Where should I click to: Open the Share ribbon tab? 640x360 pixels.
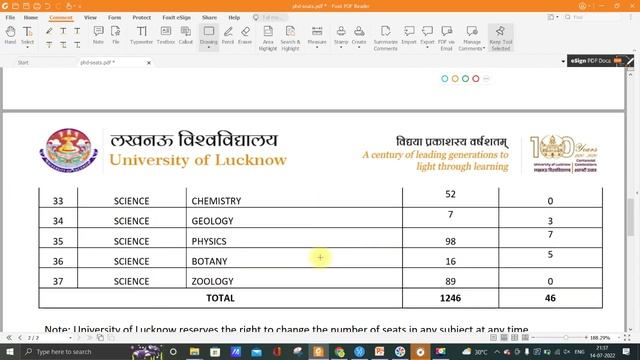(209, 18)
